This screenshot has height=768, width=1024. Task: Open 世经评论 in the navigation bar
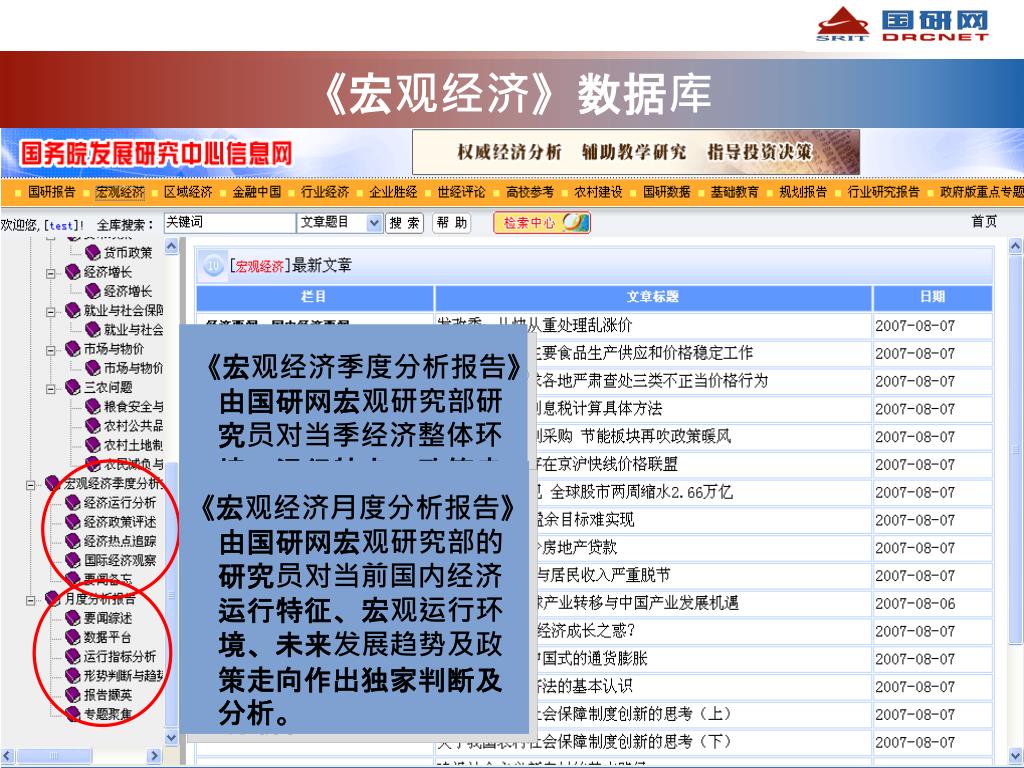[x=461, y=192]
